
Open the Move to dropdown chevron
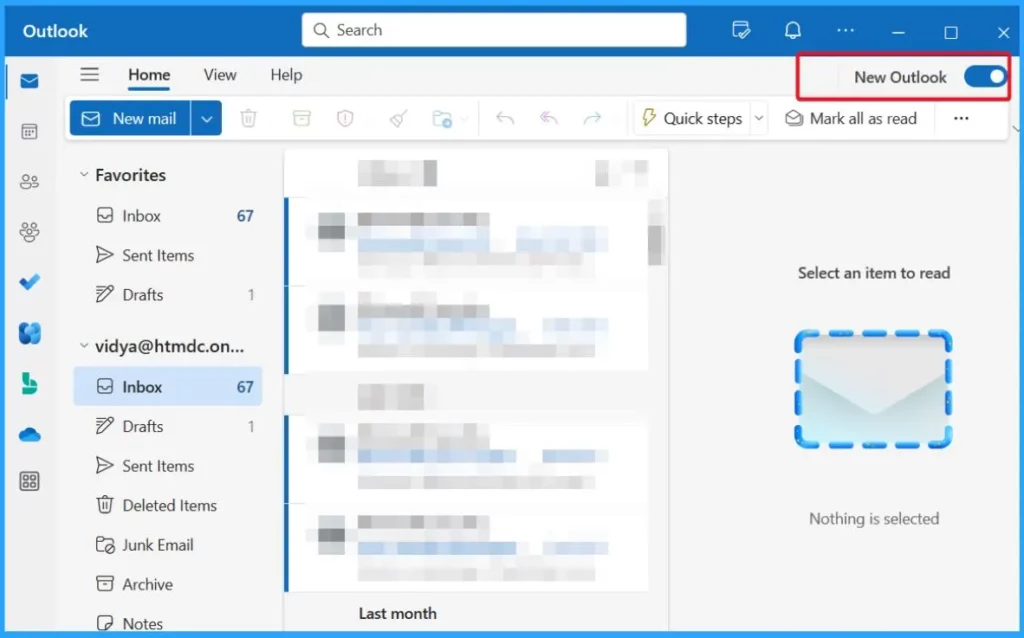[464, 119]
